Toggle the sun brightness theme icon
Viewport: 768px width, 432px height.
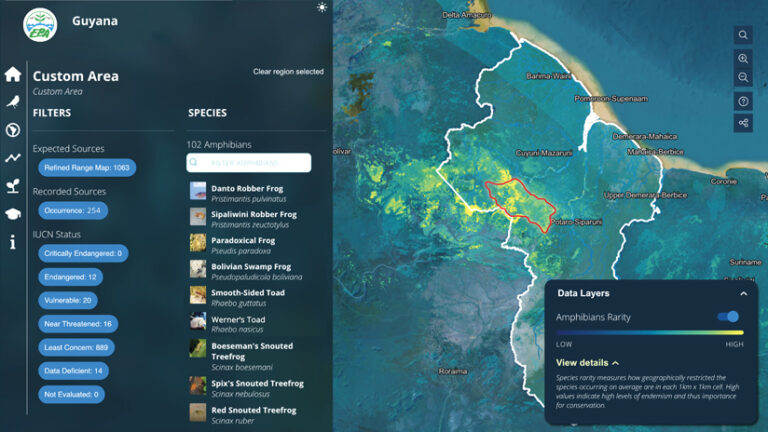click(x=322, y=7)
